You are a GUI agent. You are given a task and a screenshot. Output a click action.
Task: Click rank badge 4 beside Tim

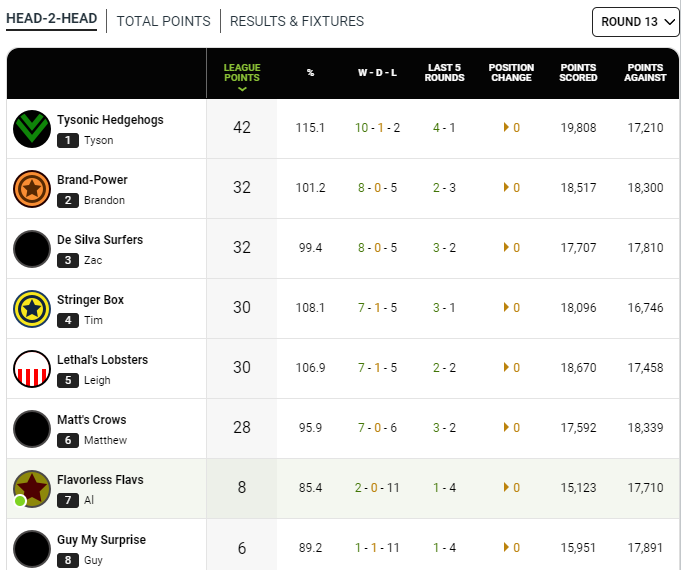68,320
